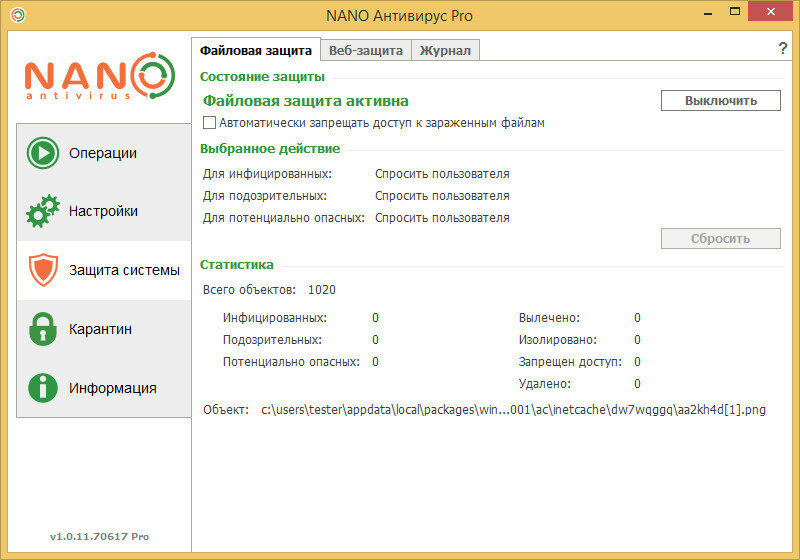Click the Операции play icon
The height and width of the screenshot is (560, 800).
(43, 152)
